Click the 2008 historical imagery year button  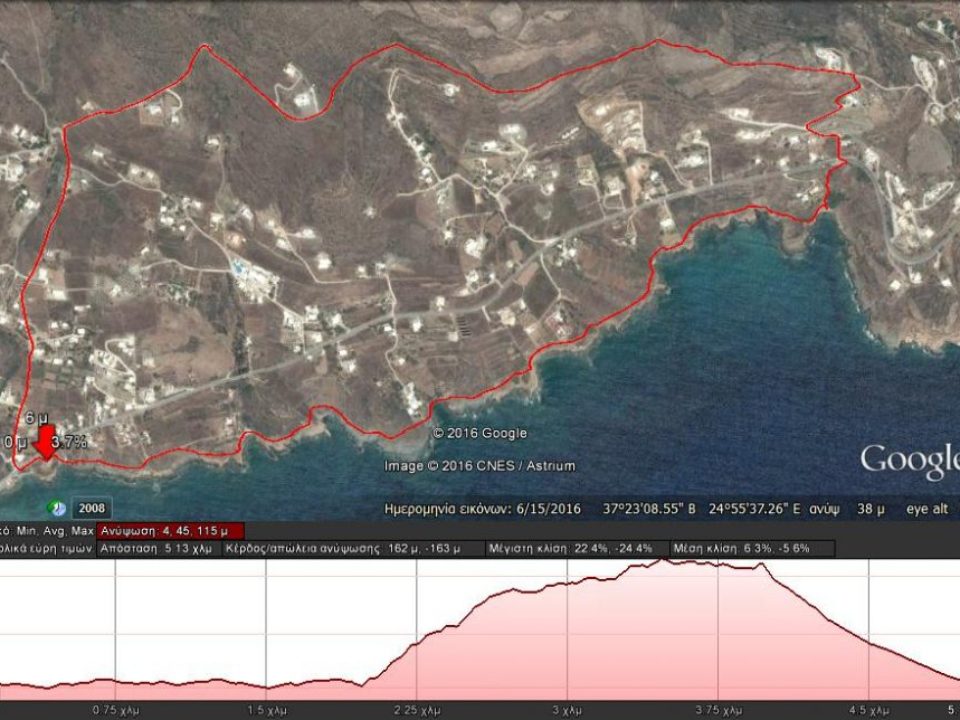click(92, 508)
